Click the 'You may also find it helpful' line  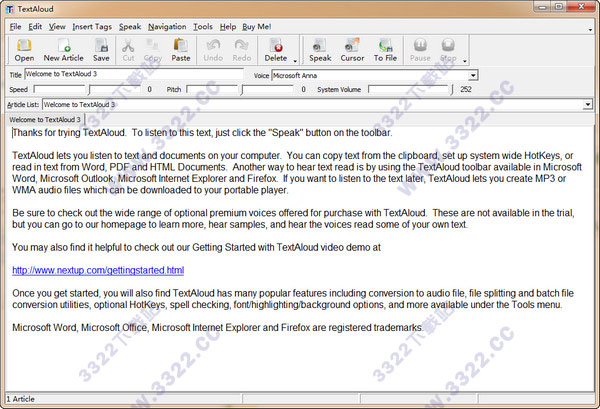pyautogui.click(x=196, y=247)
